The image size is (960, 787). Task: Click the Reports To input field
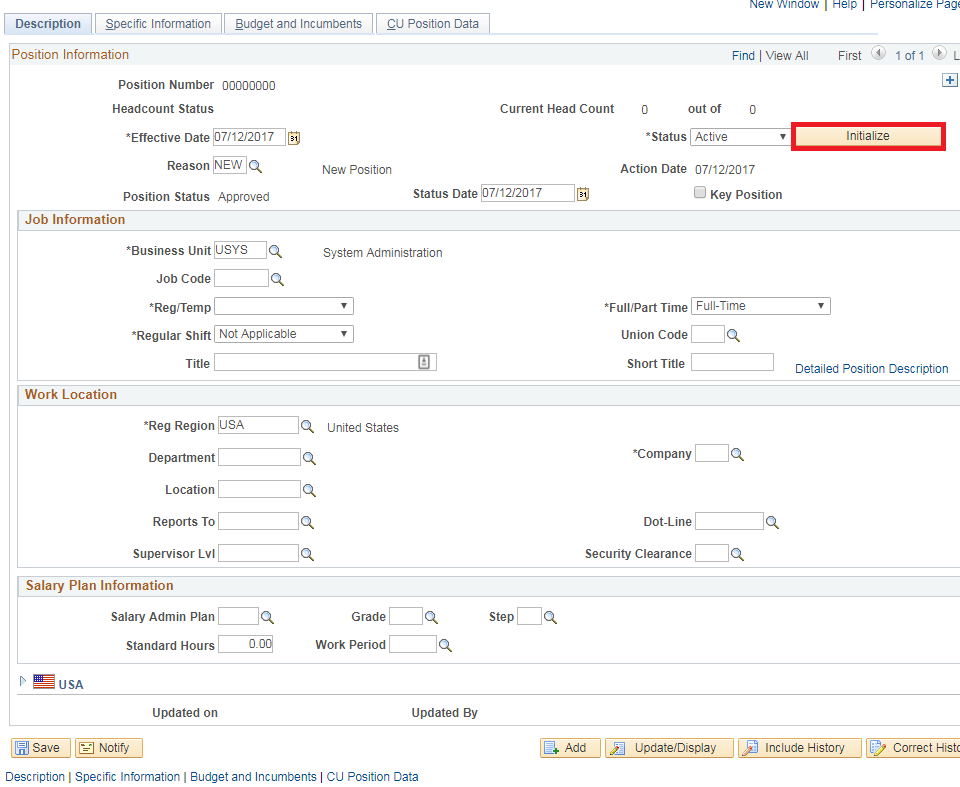coord(258,521)
